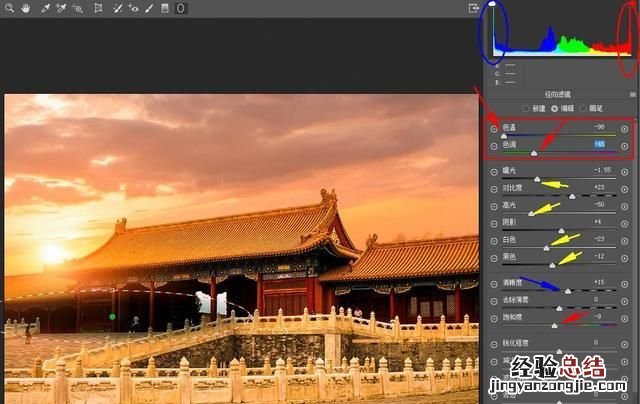The width and height of the screenshot is (640, 404).
Task: Click the 高光 value field showing -50
Action: pos(599,204)
